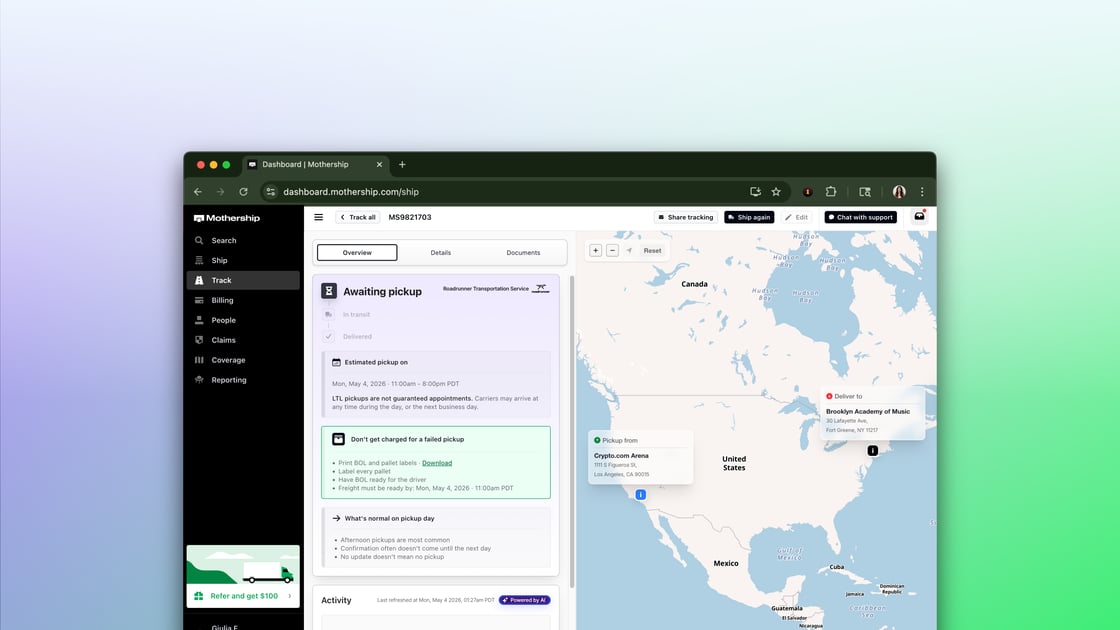
Task: Open the browser three-dot menu
Action: coord(922,191)
